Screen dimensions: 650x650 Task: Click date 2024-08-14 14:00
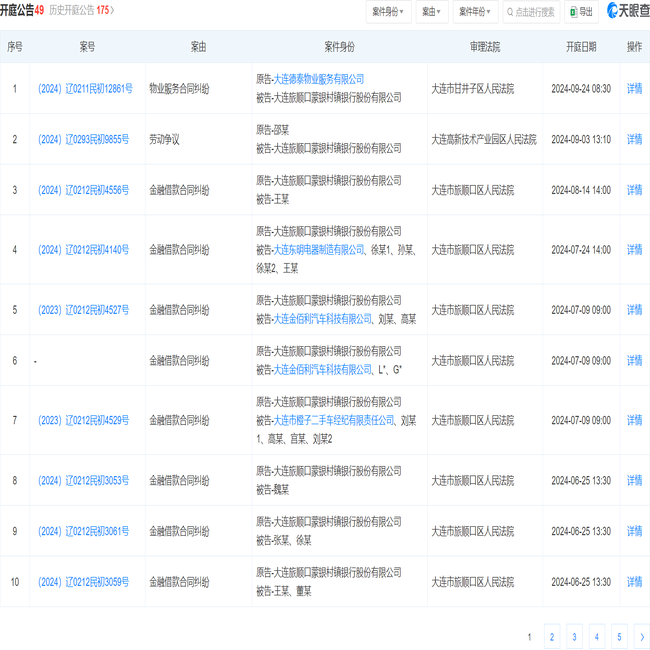pos(581,190)
